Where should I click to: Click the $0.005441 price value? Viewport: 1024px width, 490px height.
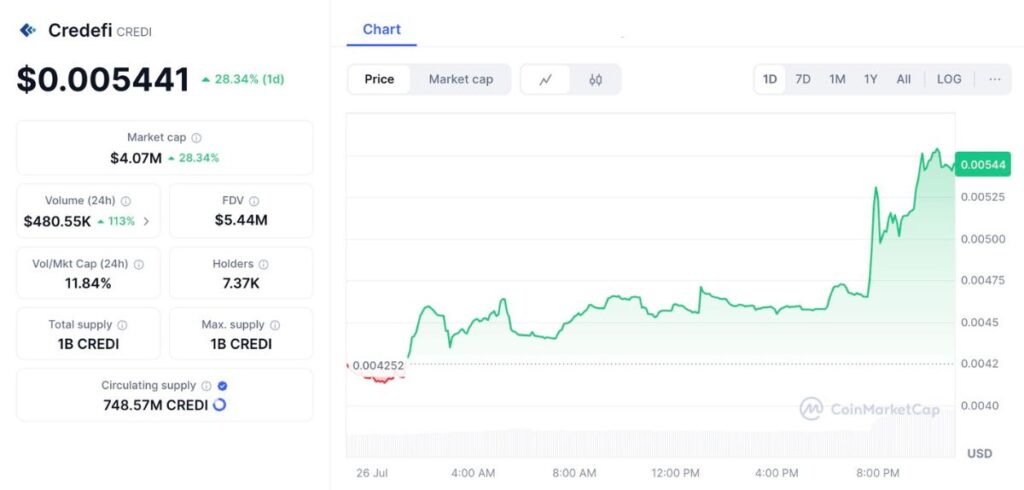[x=103, y=80]
